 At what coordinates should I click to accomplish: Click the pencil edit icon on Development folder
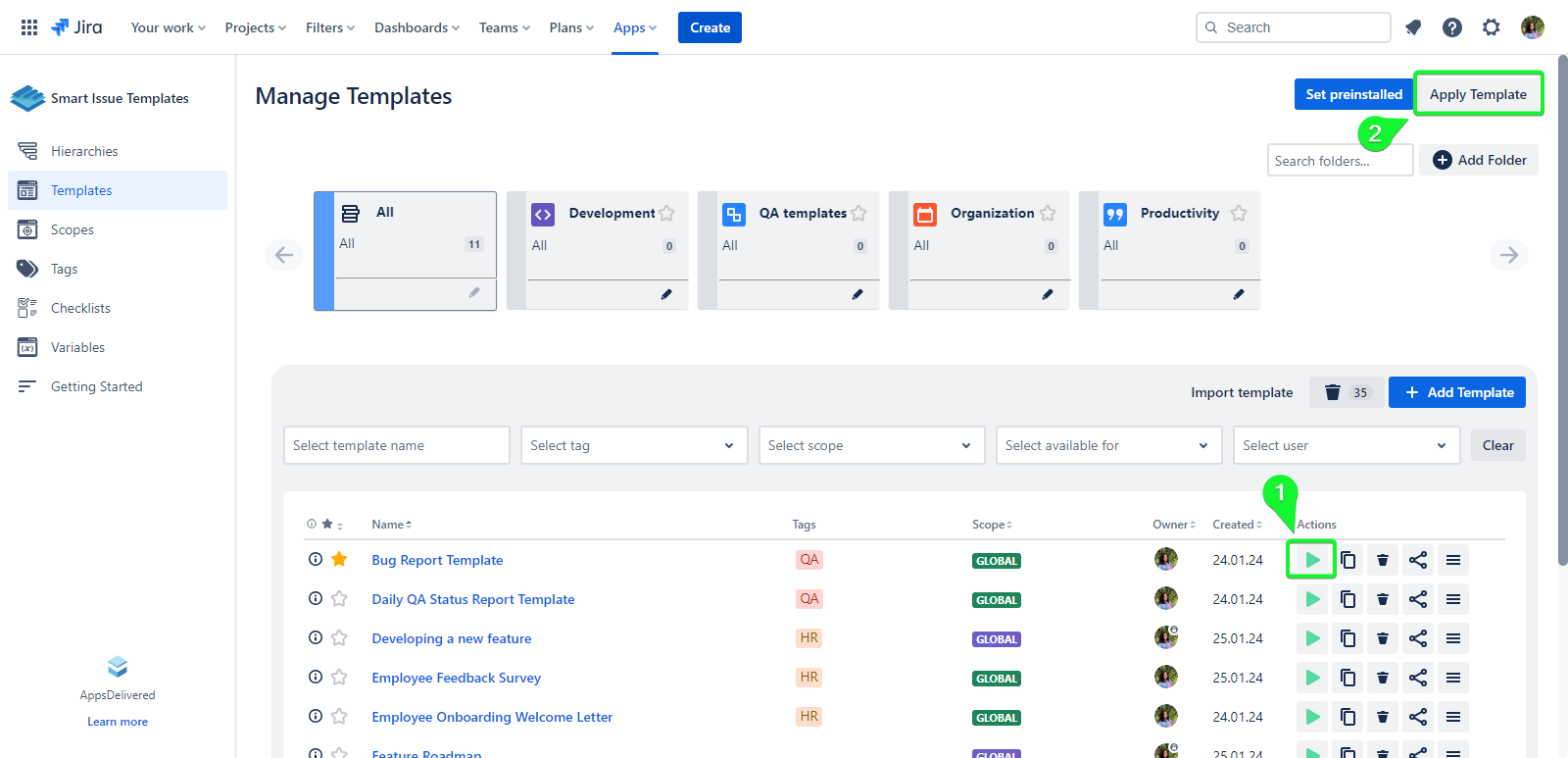point(666,294)
